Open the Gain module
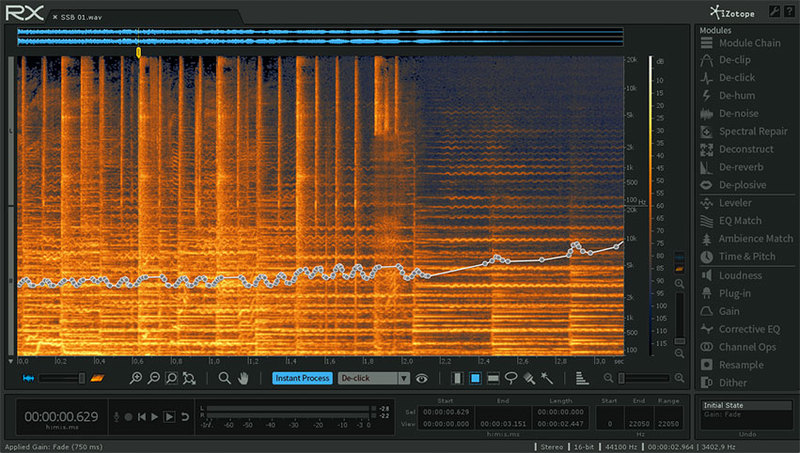The width and height of the screenshot is (800, 453). [x=720, y=311]
